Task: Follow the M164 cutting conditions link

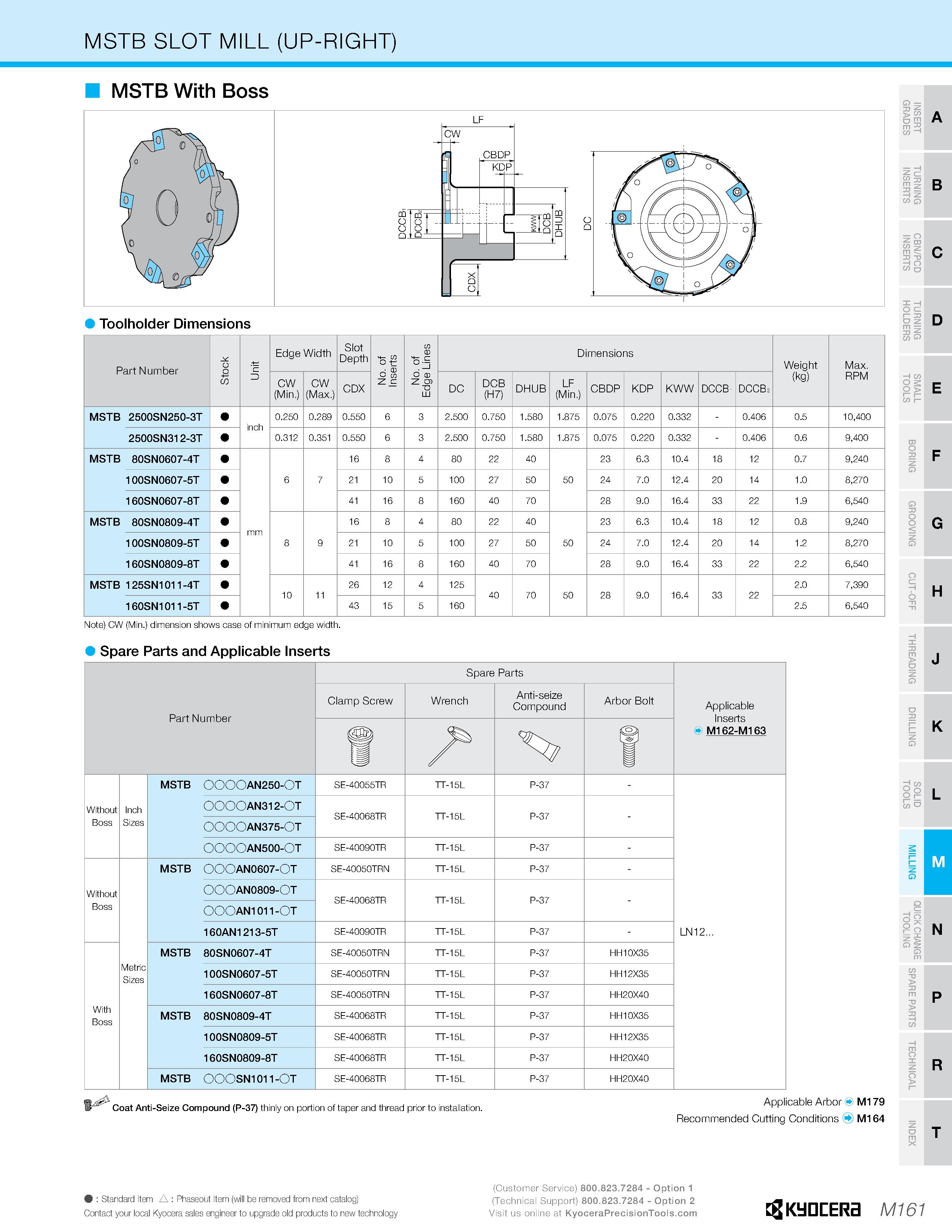Action: coord(870,1119)
